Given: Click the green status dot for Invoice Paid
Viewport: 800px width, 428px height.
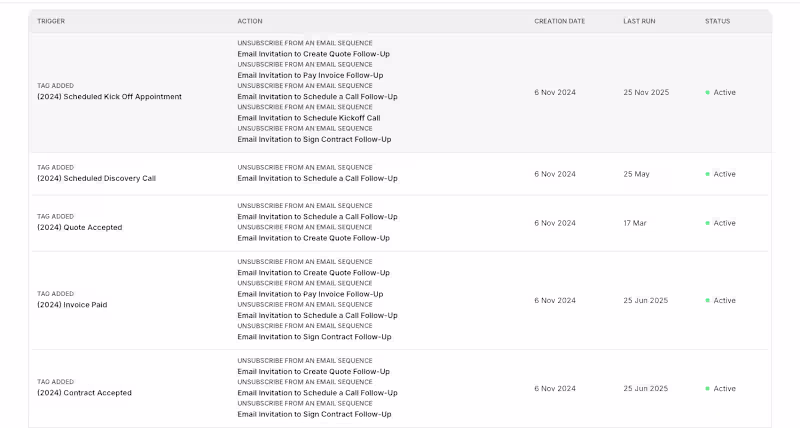Looking at the screenshot, I should point(708,300).
